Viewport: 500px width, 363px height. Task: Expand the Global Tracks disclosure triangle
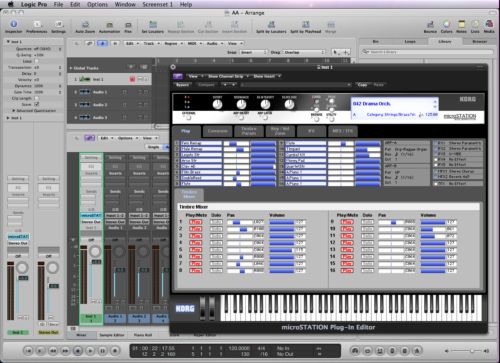(x=71, y=68)
